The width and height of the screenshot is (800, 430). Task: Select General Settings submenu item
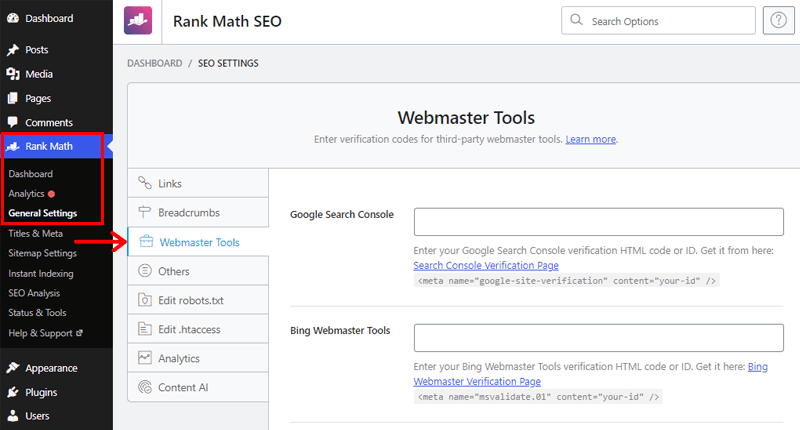click(x=43, y=213)
